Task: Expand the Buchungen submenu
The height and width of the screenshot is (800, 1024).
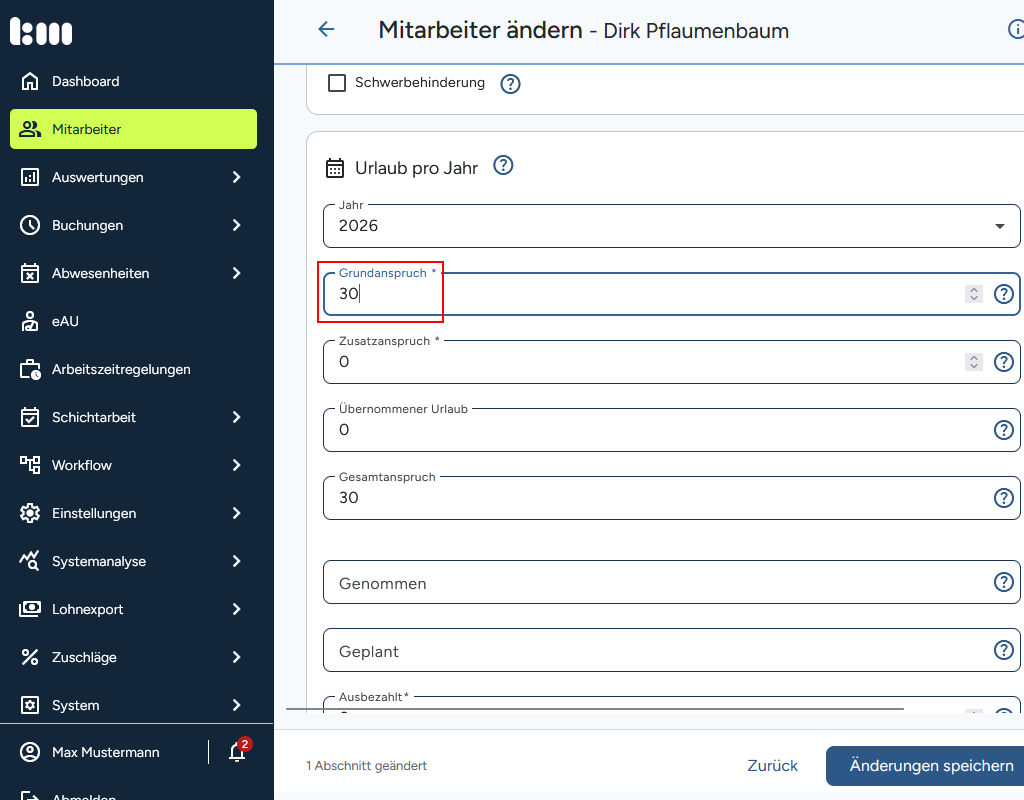Action: pyautogui.click(x=236, y=225)
